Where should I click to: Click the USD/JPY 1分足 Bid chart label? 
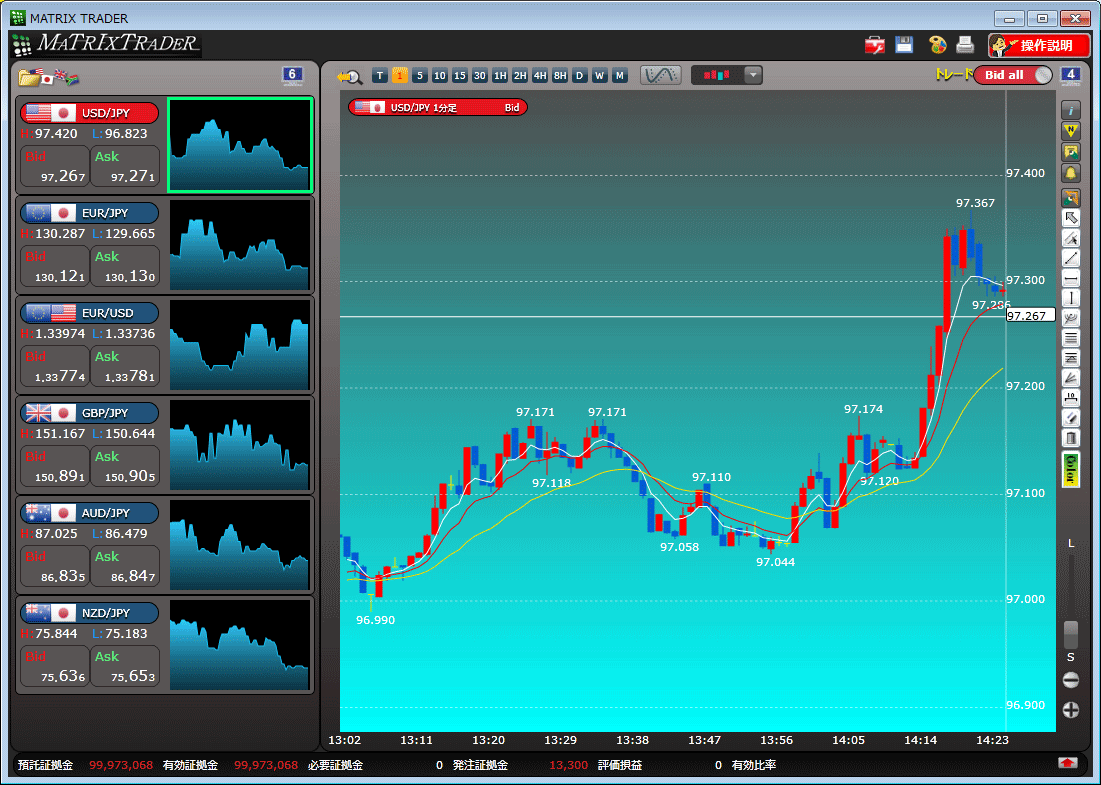point(437,107)
